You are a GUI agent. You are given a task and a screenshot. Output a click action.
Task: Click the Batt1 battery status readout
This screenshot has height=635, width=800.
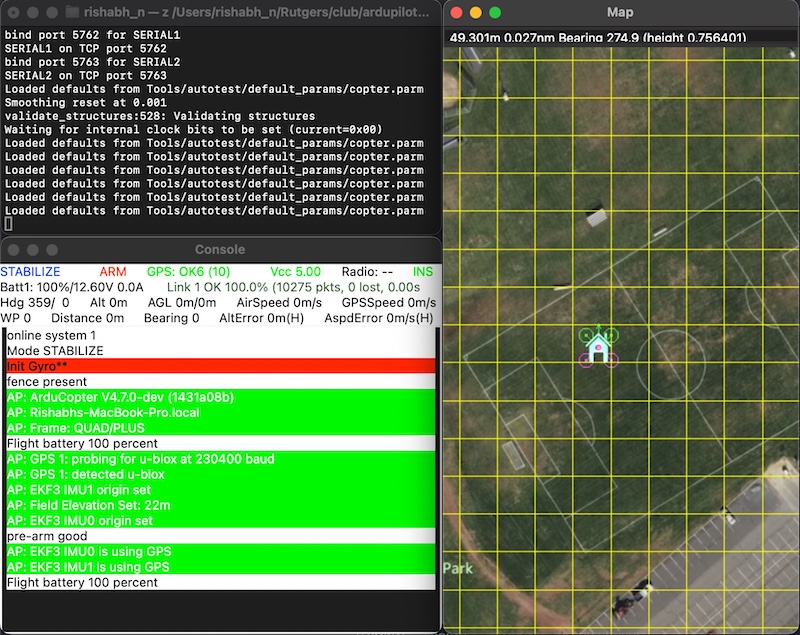[x=74, y=287]
